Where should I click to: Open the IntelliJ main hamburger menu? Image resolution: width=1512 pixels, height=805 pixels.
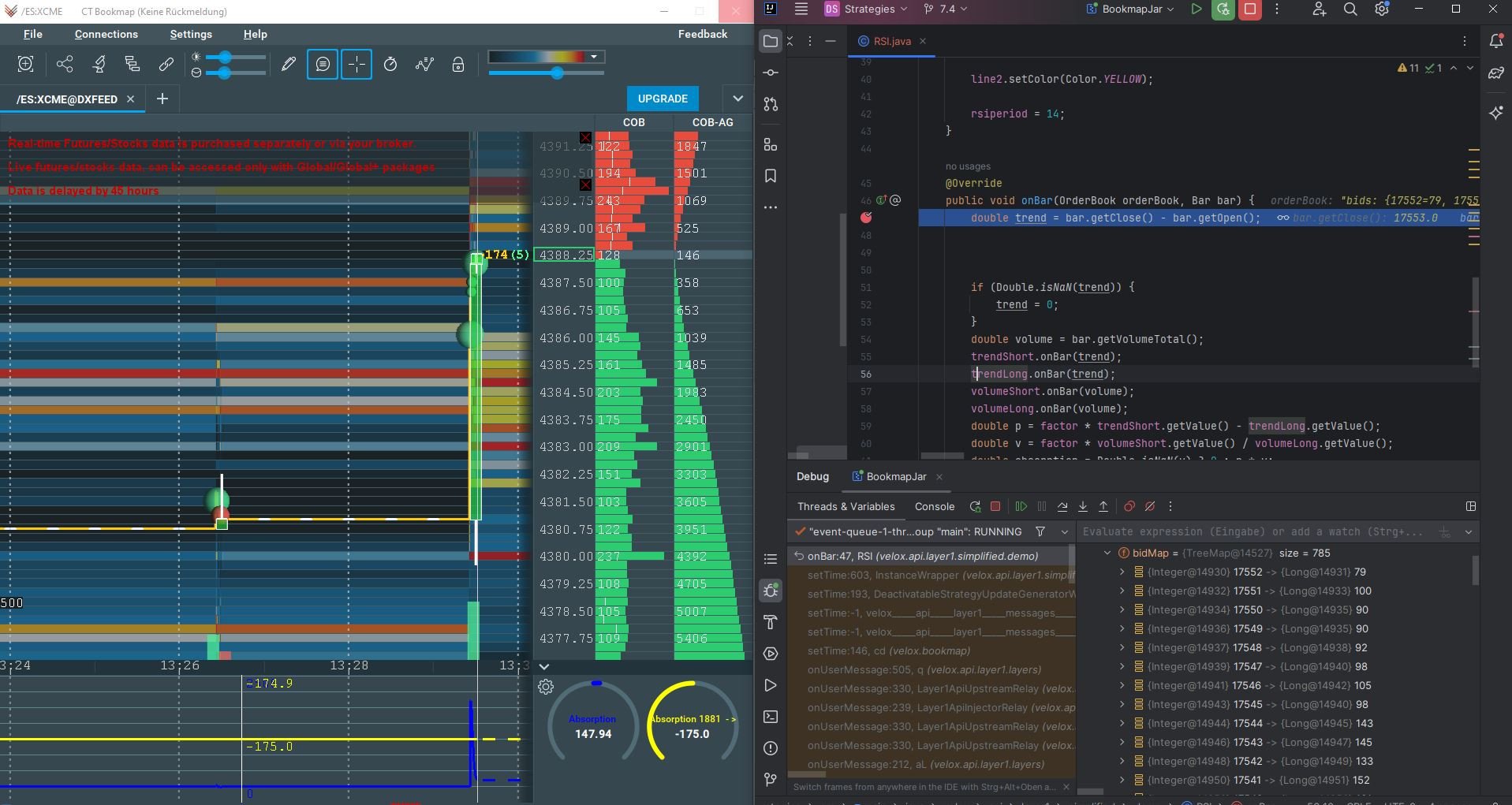[801, 9]
